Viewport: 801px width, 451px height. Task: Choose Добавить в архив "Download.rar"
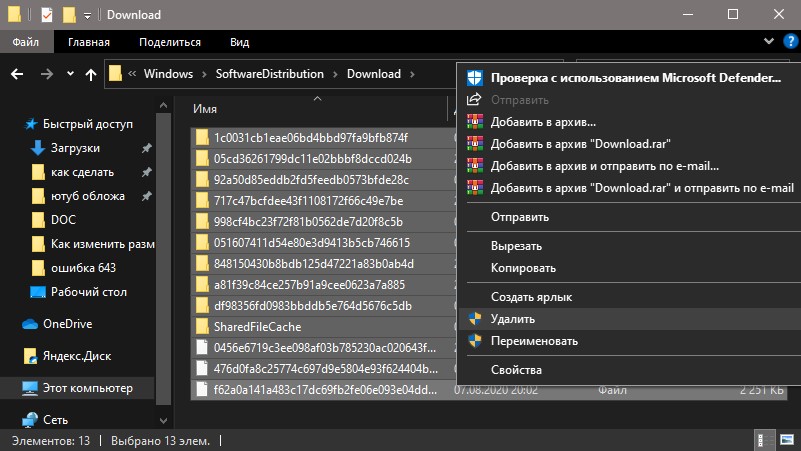[x=629, y=144]
